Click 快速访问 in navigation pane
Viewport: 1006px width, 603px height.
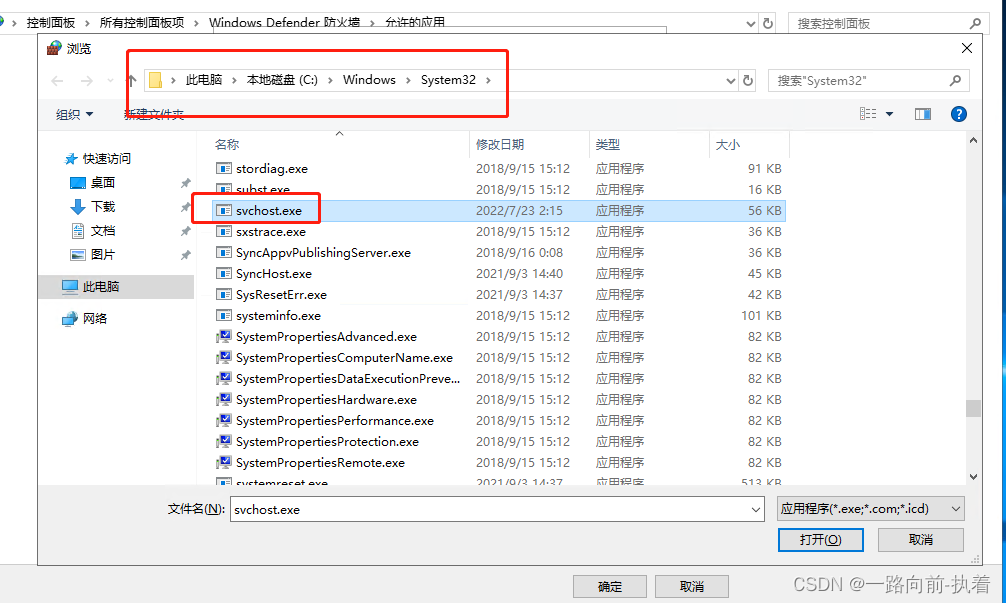(x=107, y=158)
